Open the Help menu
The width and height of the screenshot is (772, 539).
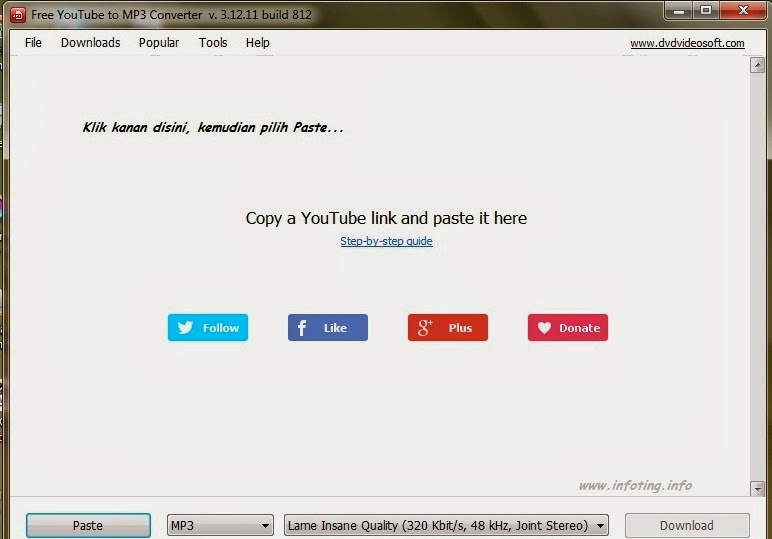pos(257,43)
